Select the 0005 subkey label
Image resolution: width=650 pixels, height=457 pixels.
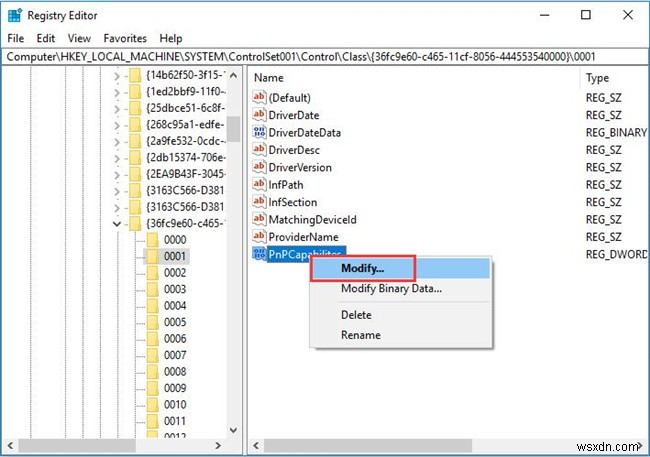pyautogui.click(x=175, y=322)
